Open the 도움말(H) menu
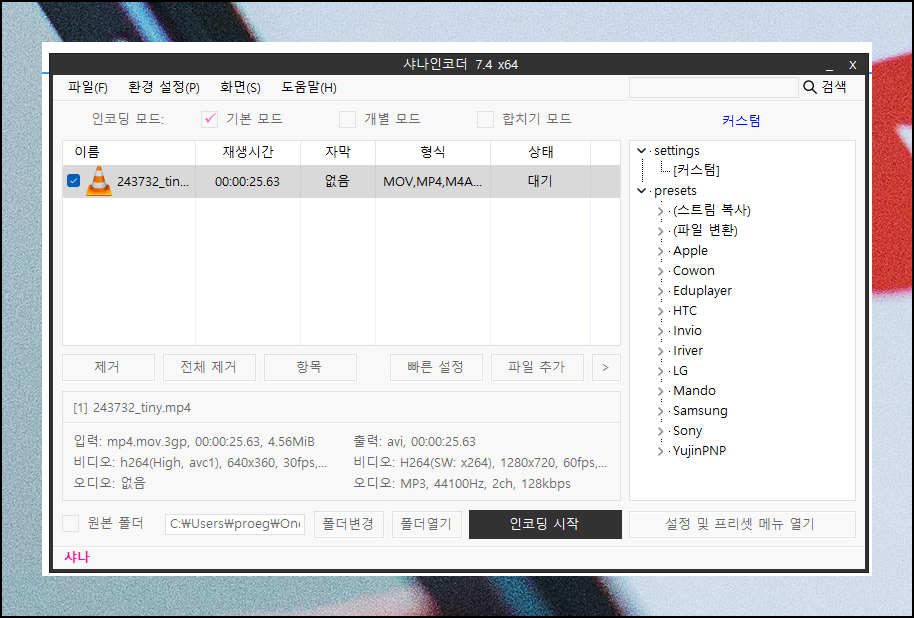This screenshot has width=914, height=618. click(309, 87)
